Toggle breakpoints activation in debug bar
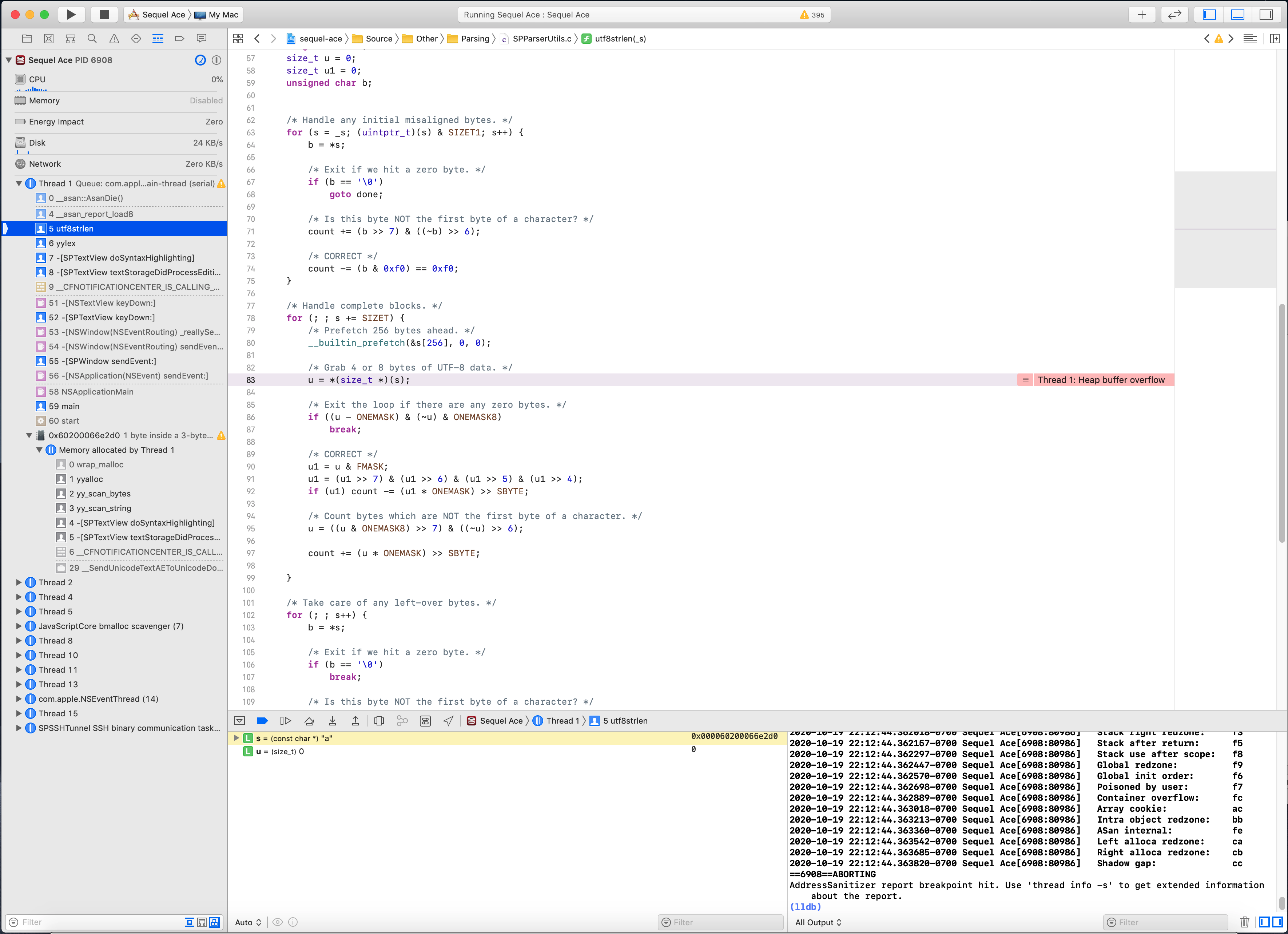The image size is (1288, 934). click(262, 720)
